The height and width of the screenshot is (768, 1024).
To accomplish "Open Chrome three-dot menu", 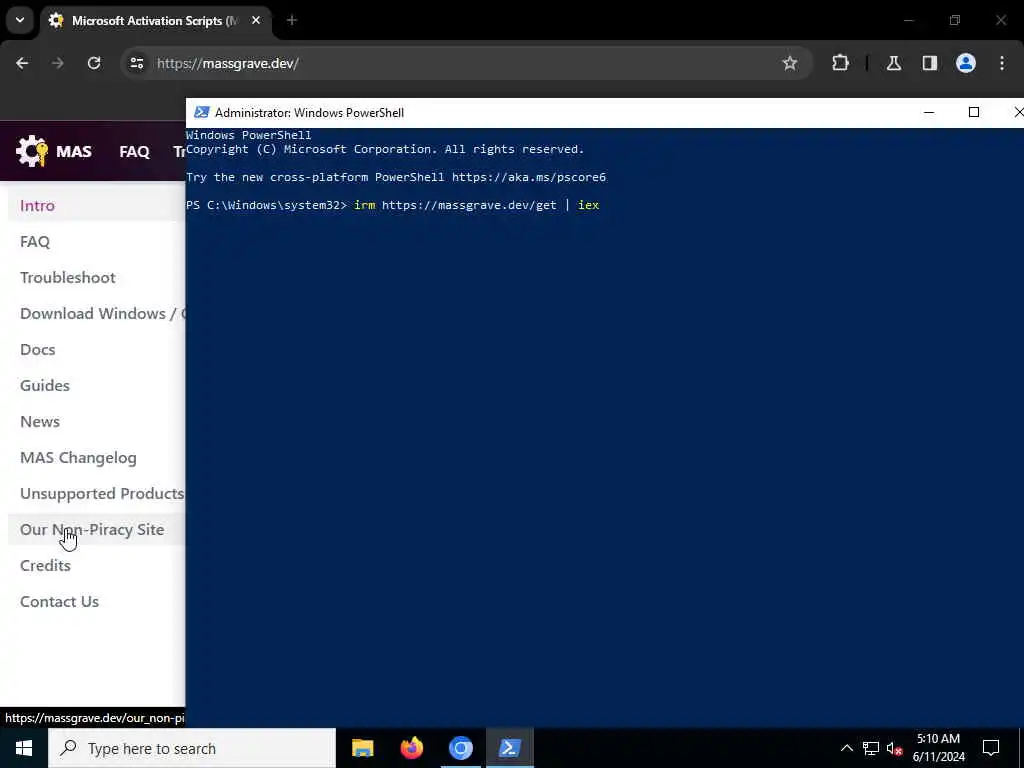I will (x=1002, y=63).
